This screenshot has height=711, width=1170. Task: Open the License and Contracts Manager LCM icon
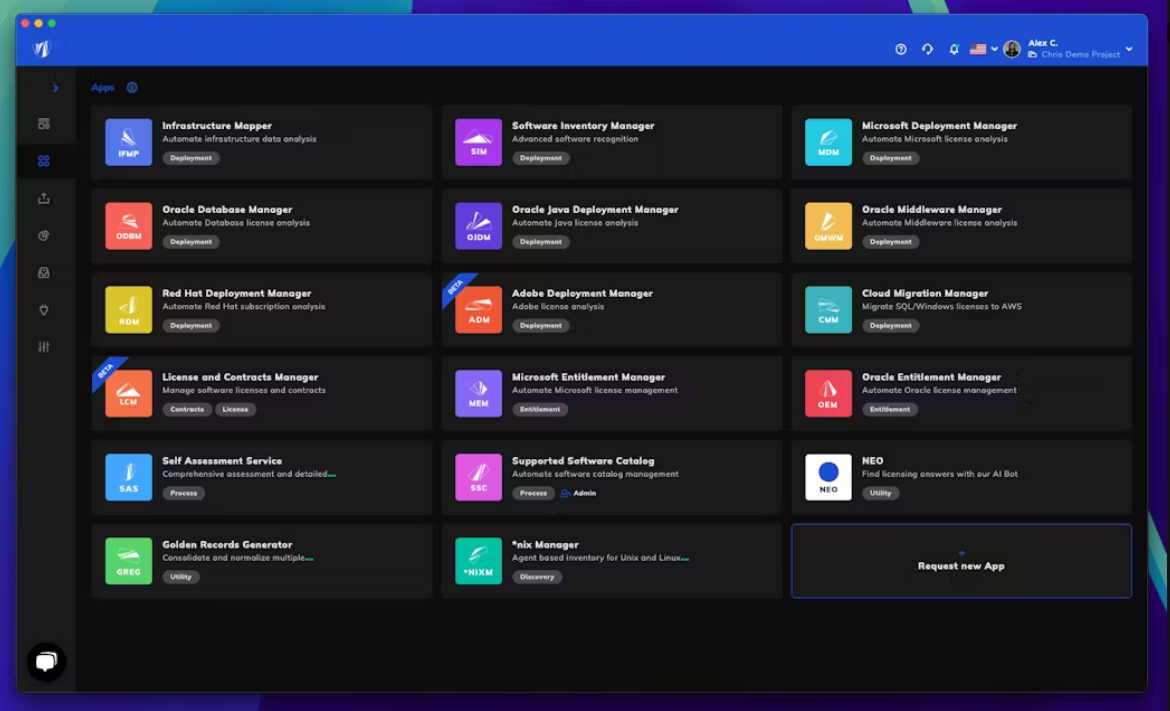128,393
